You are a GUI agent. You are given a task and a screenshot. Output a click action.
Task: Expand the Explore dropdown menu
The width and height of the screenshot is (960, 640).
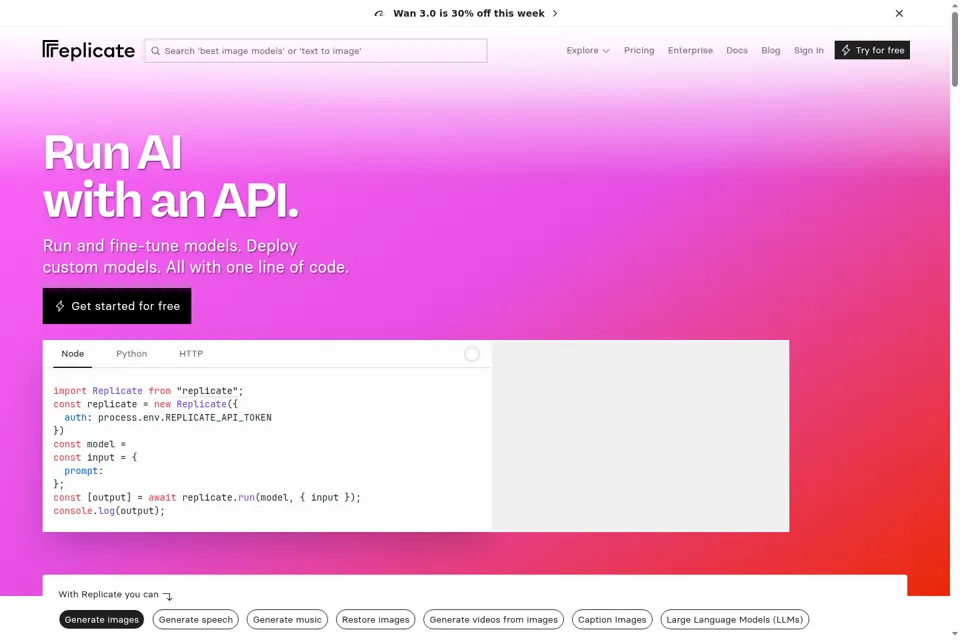(x=588, y=50)
